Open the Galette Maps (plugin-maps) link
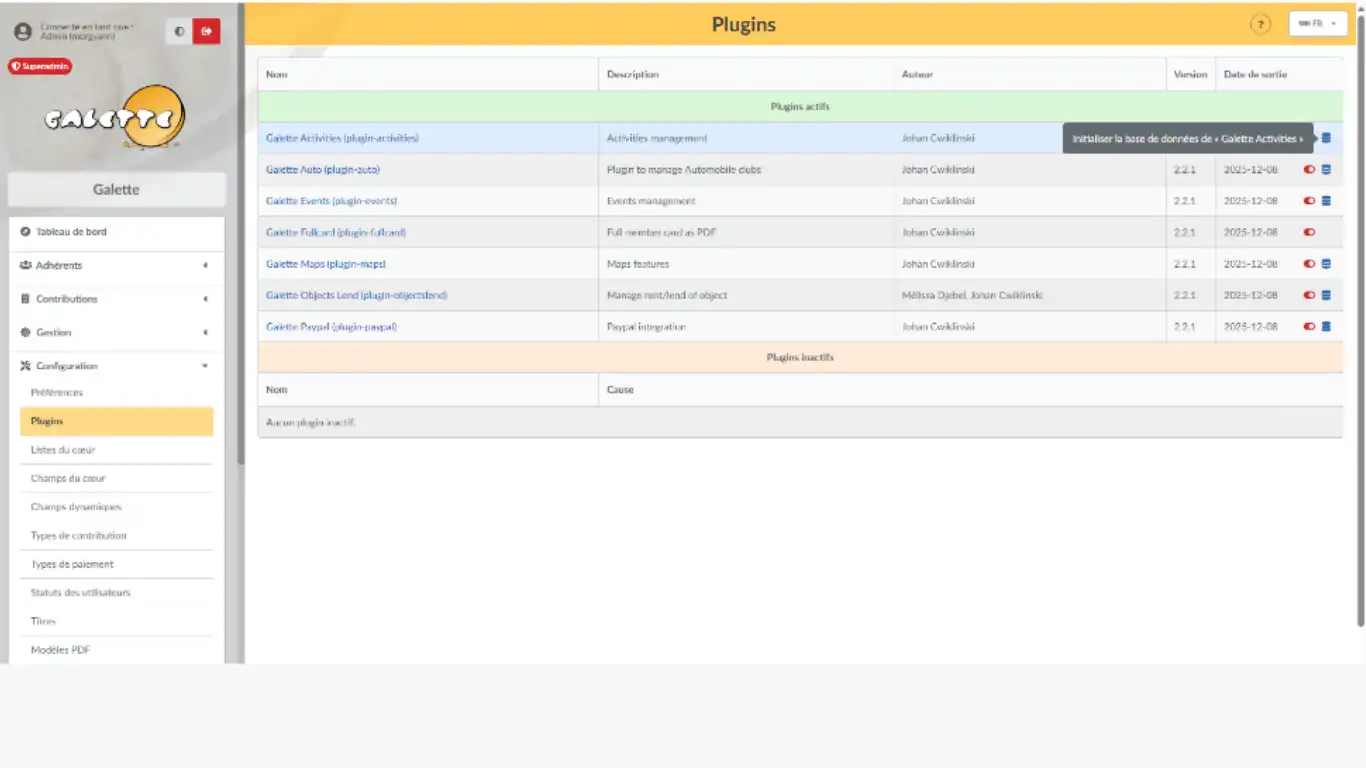Viewport: 1366px width, 768px height. point(326,264)
